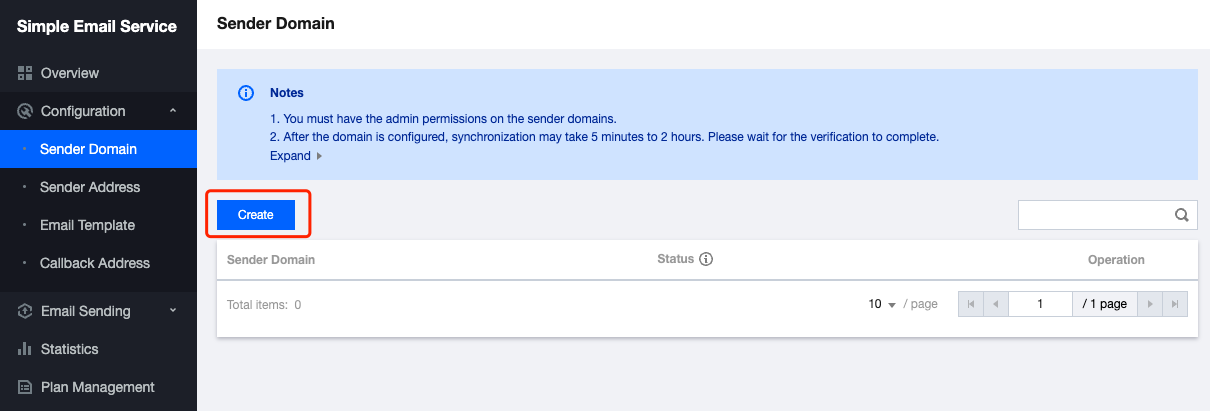The height and width of the screenshot is (411, 1210).
Task: Select Email Template in sidebar
Action: (x=87, y=225)
